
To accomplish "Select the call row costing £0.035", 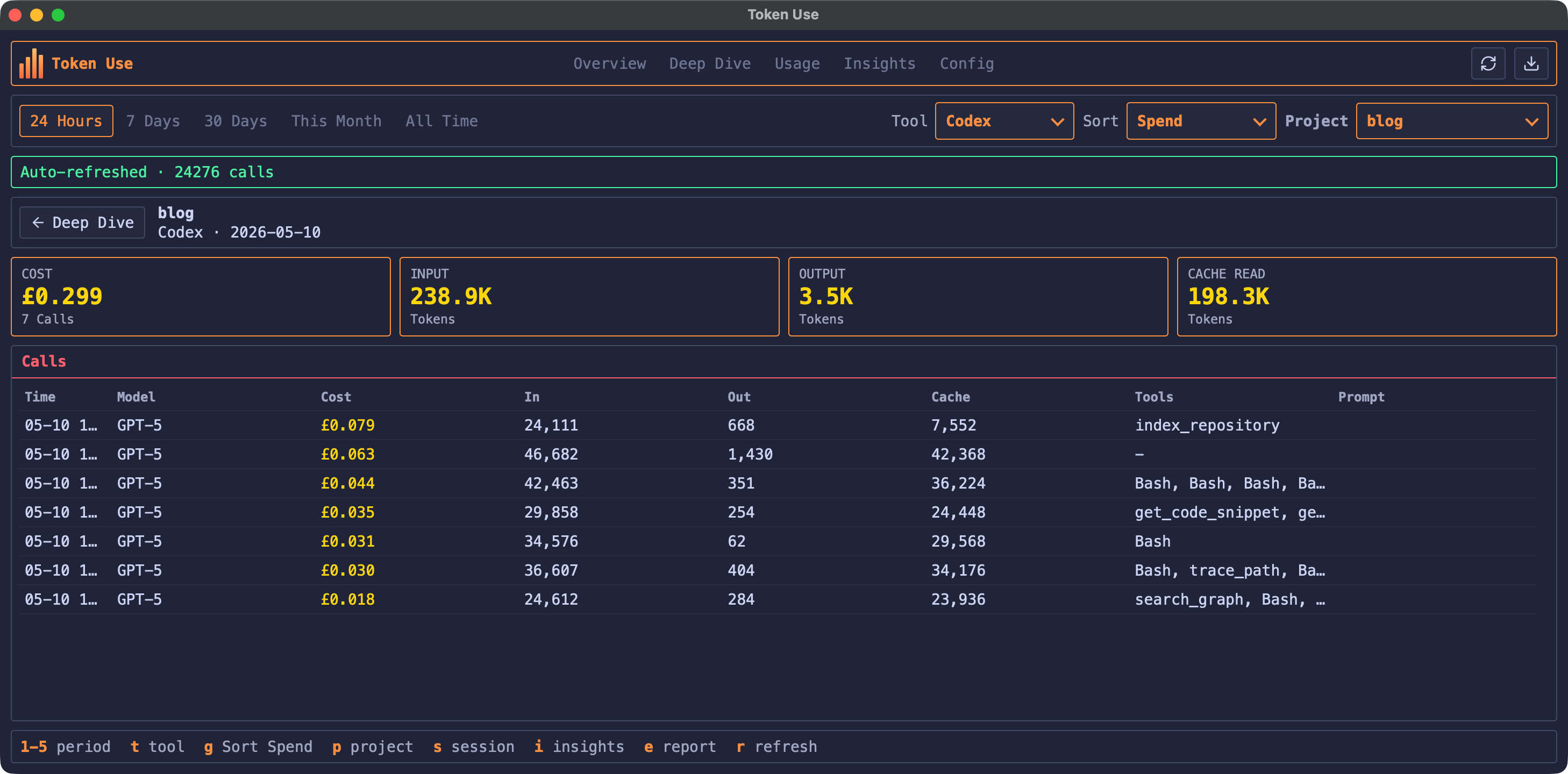I will [776, 513].
